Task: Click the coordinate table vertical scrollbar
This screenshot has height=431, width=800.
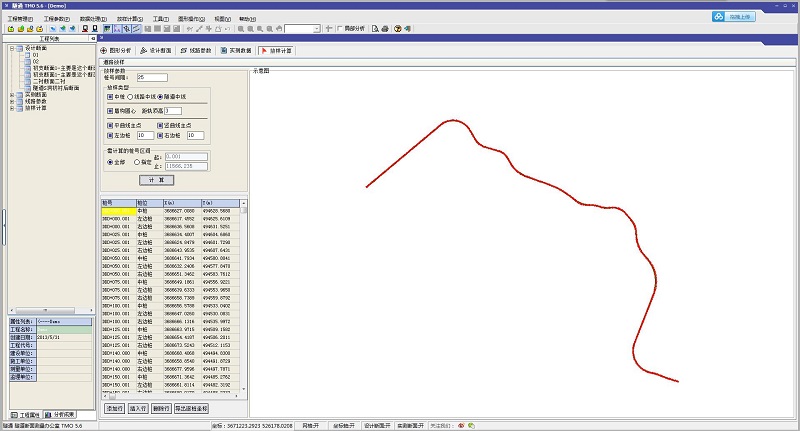Action: (243, 296)
